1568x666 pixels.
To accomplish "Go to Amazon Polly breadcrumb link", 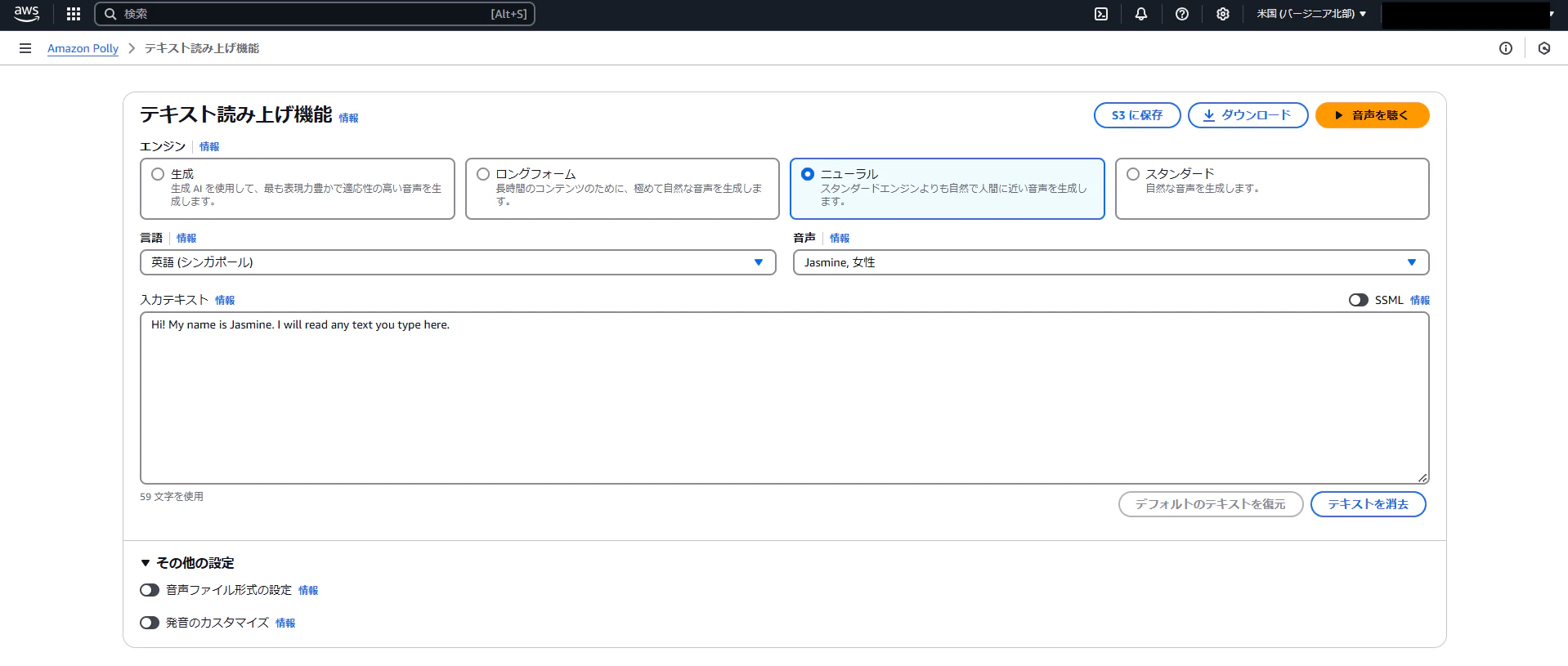I will [83, 48].
